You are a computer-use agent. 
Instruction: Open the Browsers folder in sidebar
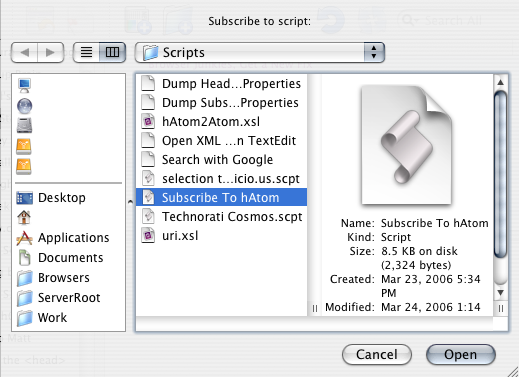click(68, 278)
